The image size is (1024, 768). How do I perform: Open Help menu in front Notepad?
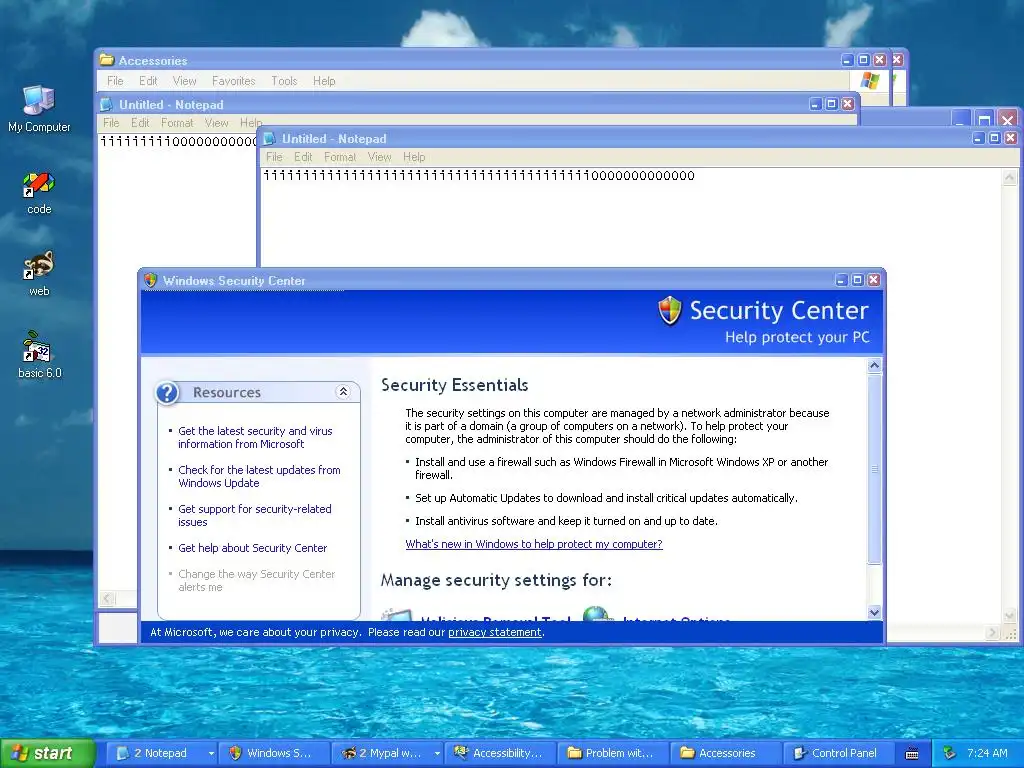point(414,157)
